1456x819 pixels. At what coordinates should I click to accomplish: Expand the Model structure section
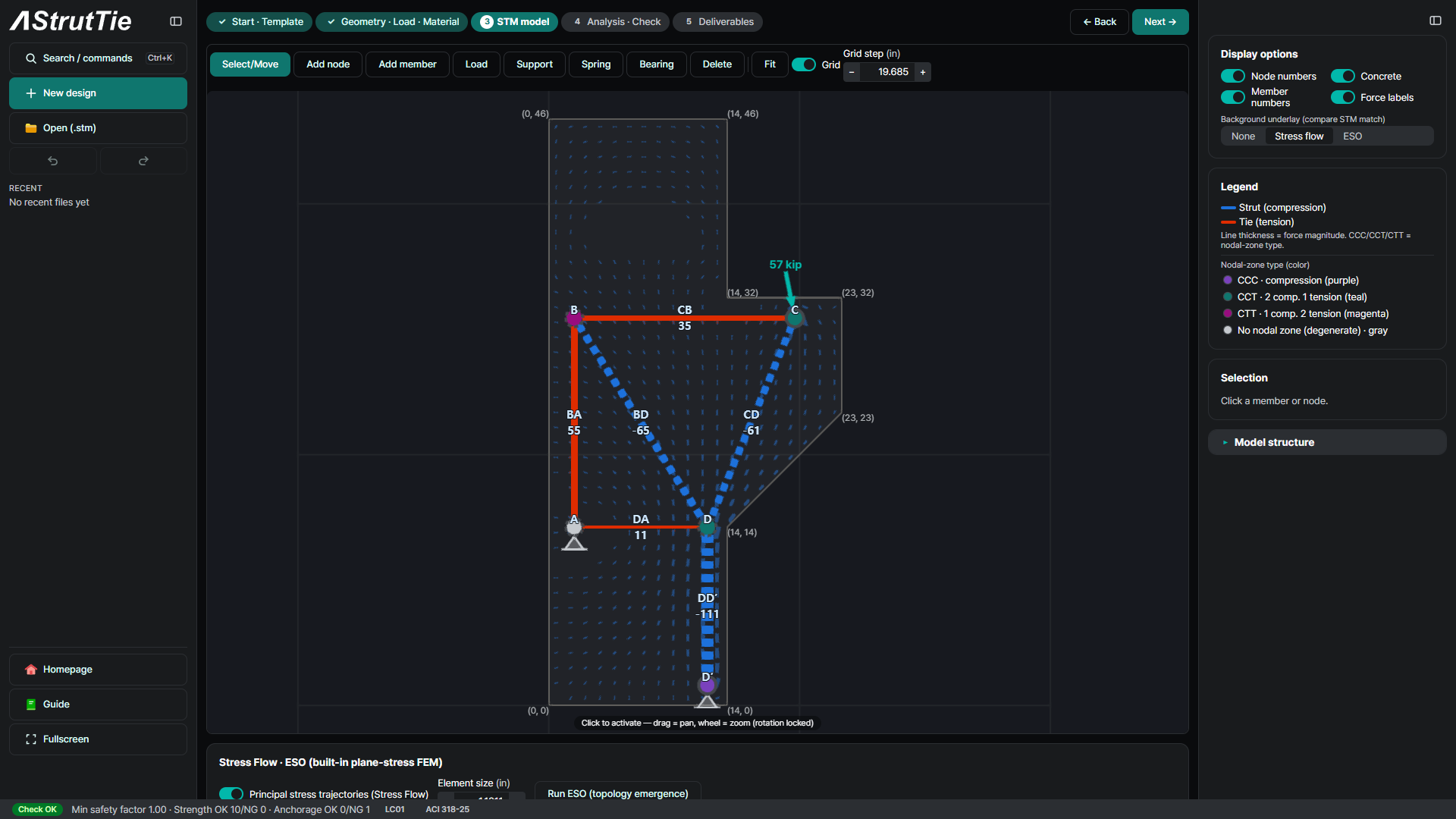[1327, 442]
